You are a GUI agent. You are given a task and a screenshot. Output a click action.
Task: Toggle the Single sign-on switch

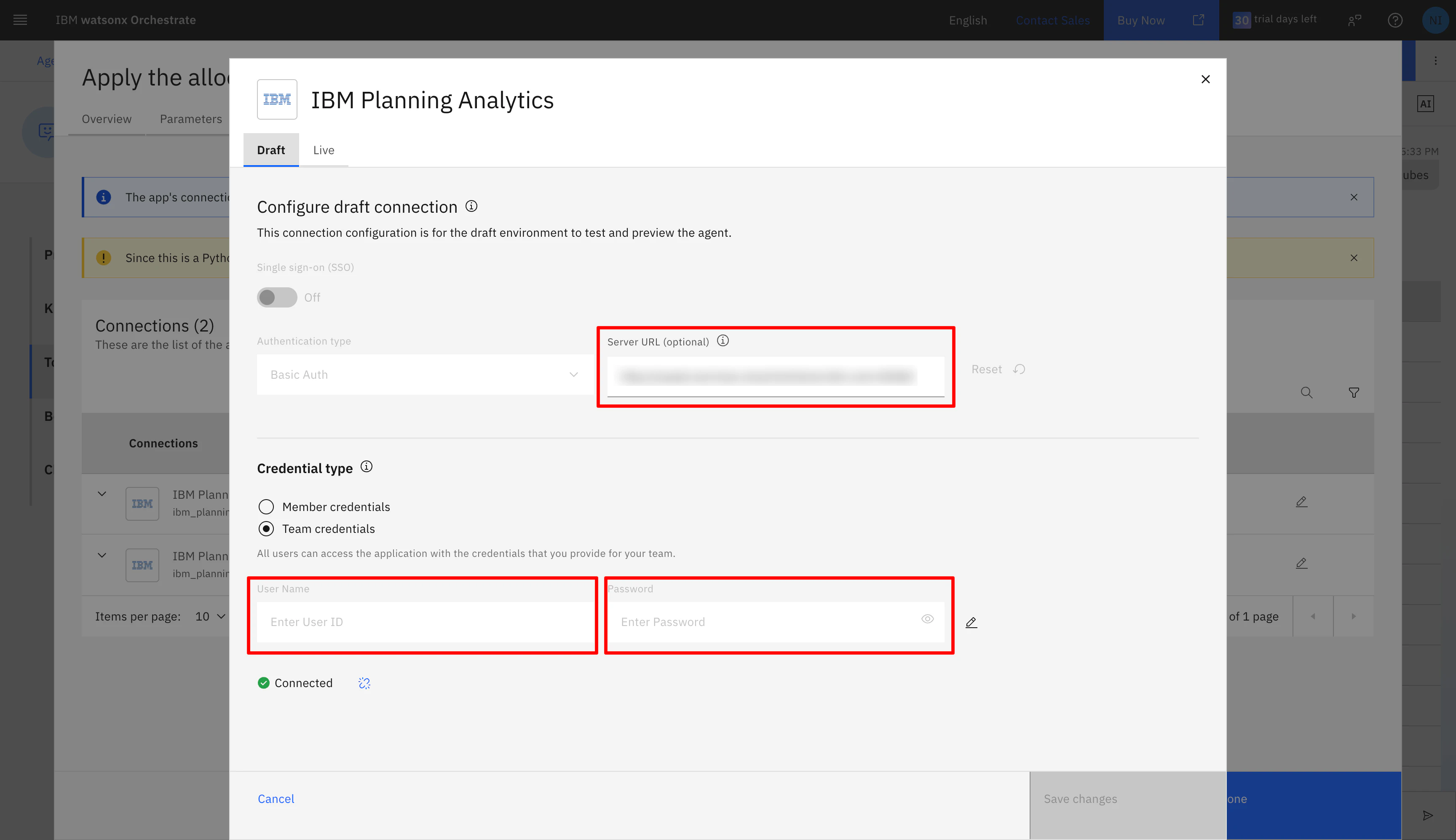pyautogui.click(x=277, y=297)
